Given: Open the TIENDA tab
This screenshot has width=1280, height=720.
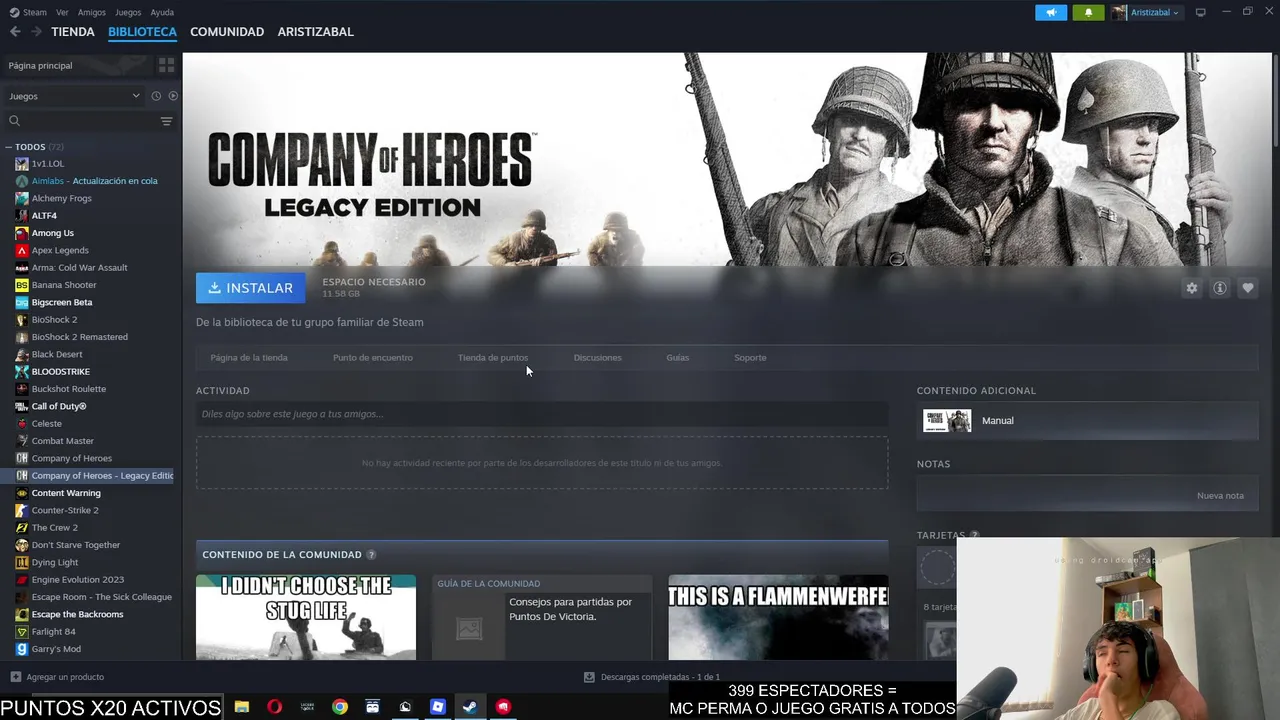Looking at the screenshot, I should tap(73, 32).
